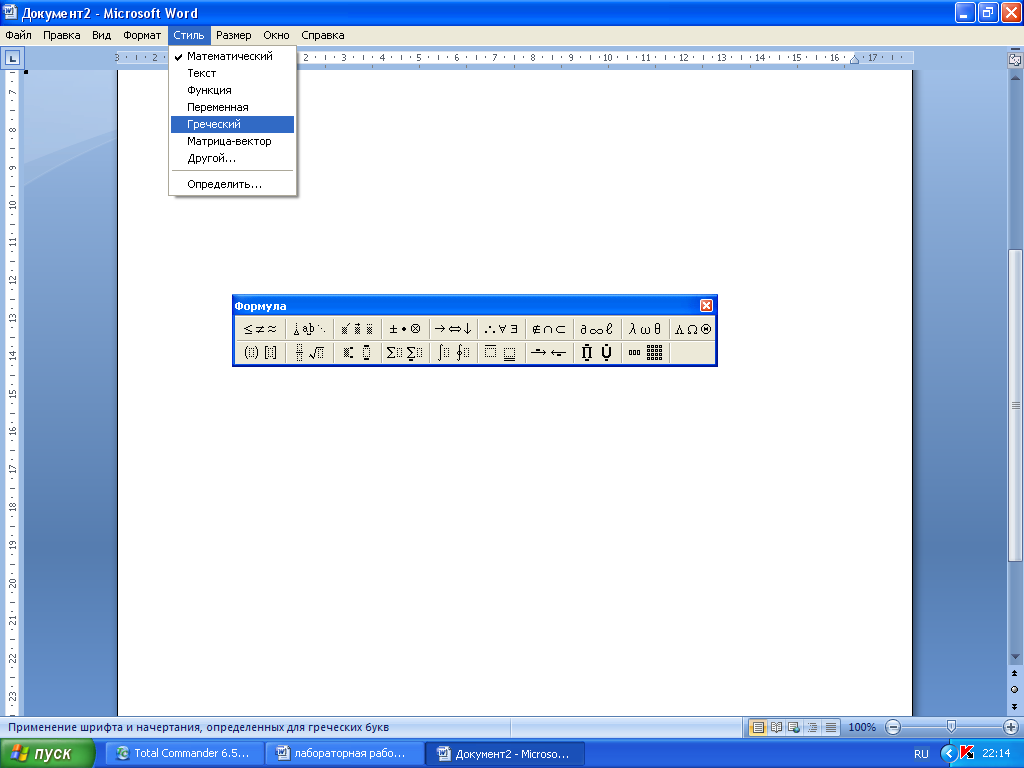Open the Другой... style dialog
Image resolution: width=1024 pixels, height=768 pixels.
coord(232,158)
